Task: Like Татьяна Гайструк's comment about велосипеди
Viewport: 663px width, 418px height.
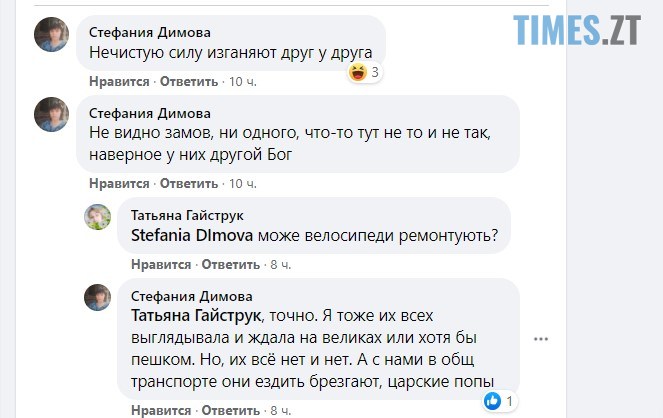Action: pos(162,264)
